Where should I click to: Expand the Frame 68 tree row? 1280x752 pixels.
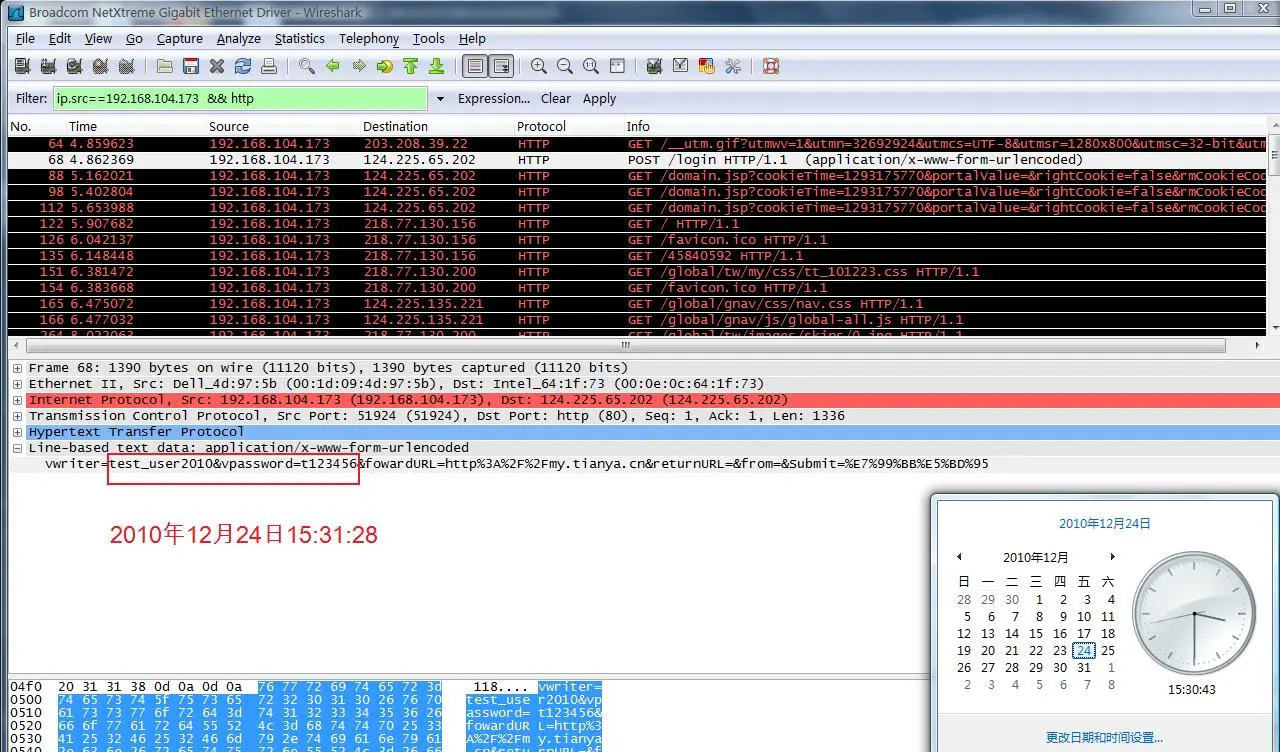pos(18,368)
